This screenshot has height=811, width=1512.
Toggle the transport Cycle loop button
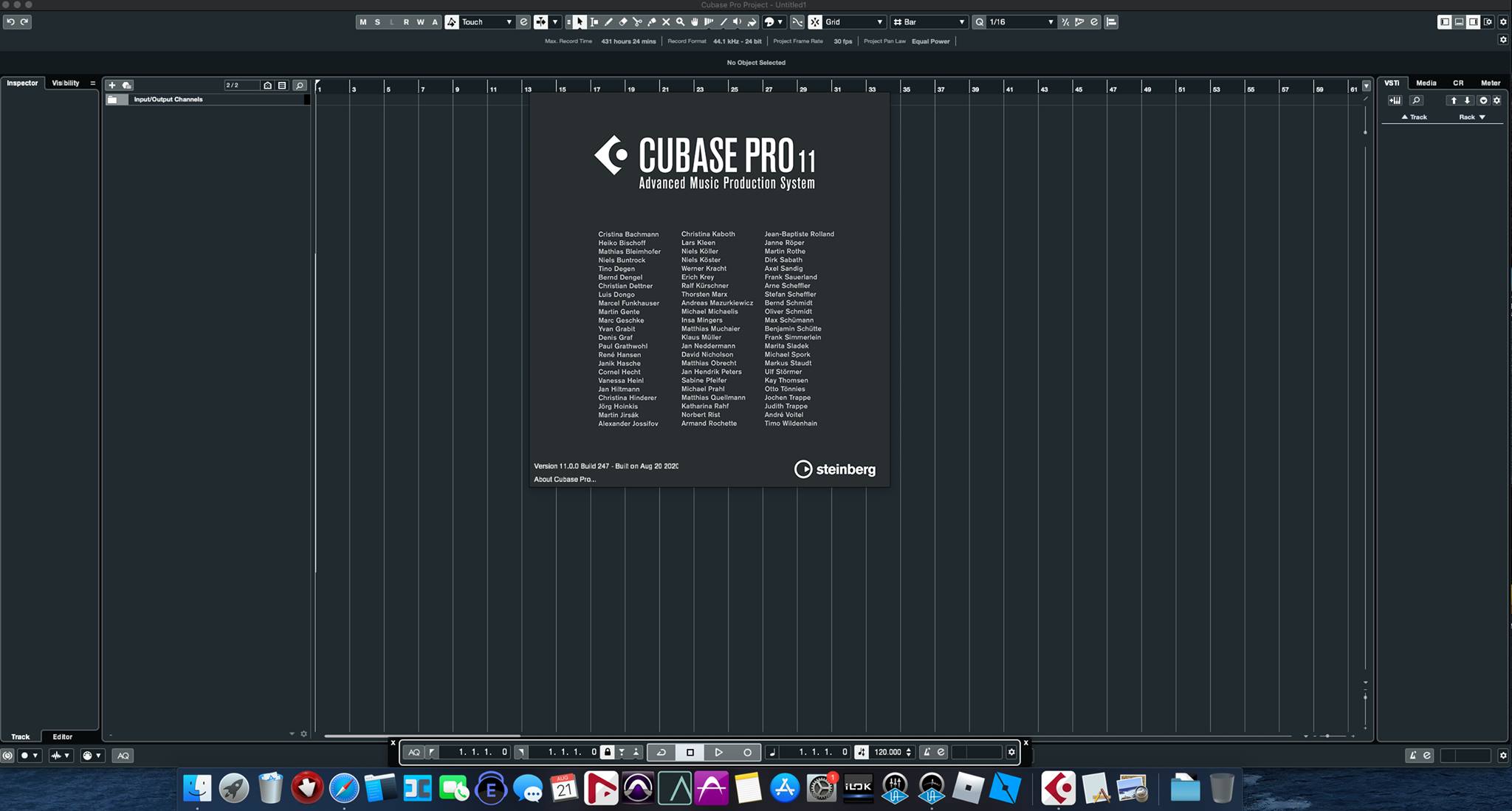click(661, 752)
